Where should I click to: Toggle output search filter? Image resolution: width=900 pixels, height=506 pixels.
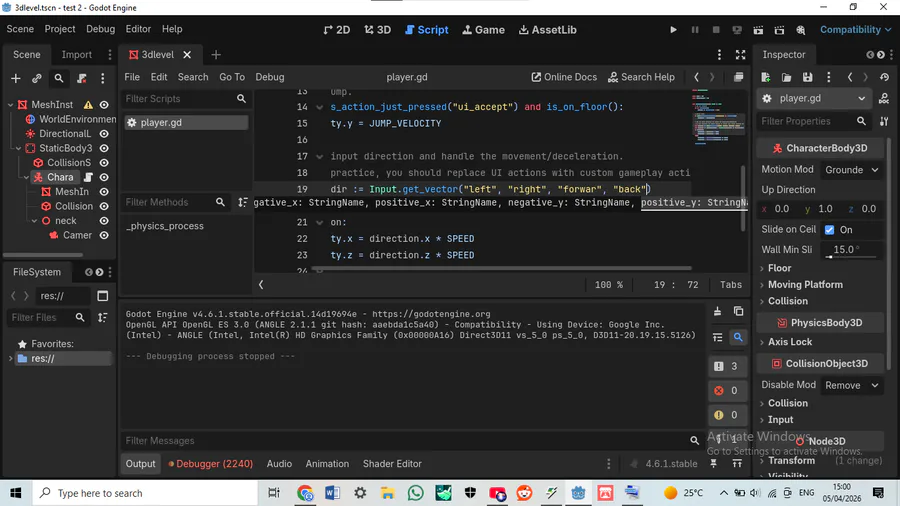click(738, 337)
